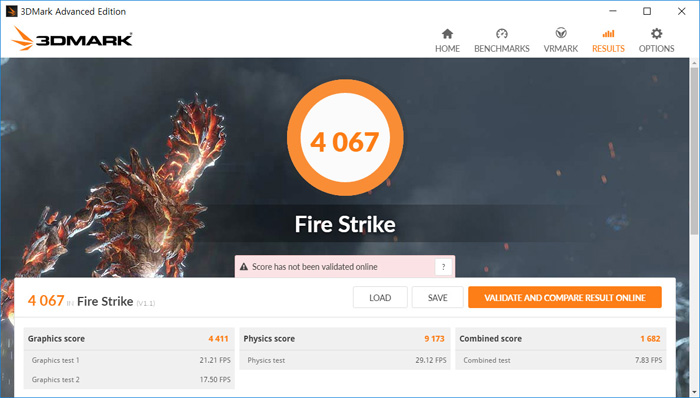
Task: Click the 3DMark logo in the header
Action: (x=72, y=38)
